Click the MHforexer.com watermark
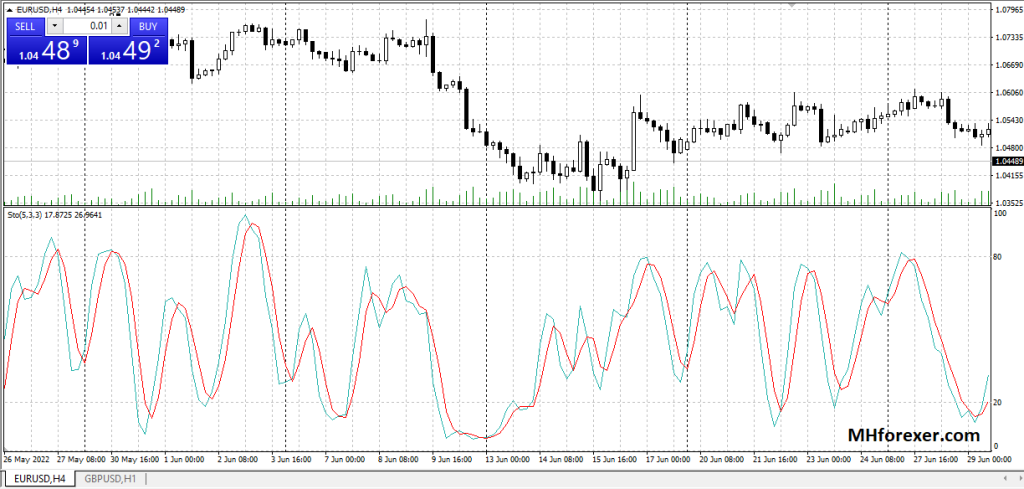The image size is (1024, 489). point(912,436)
